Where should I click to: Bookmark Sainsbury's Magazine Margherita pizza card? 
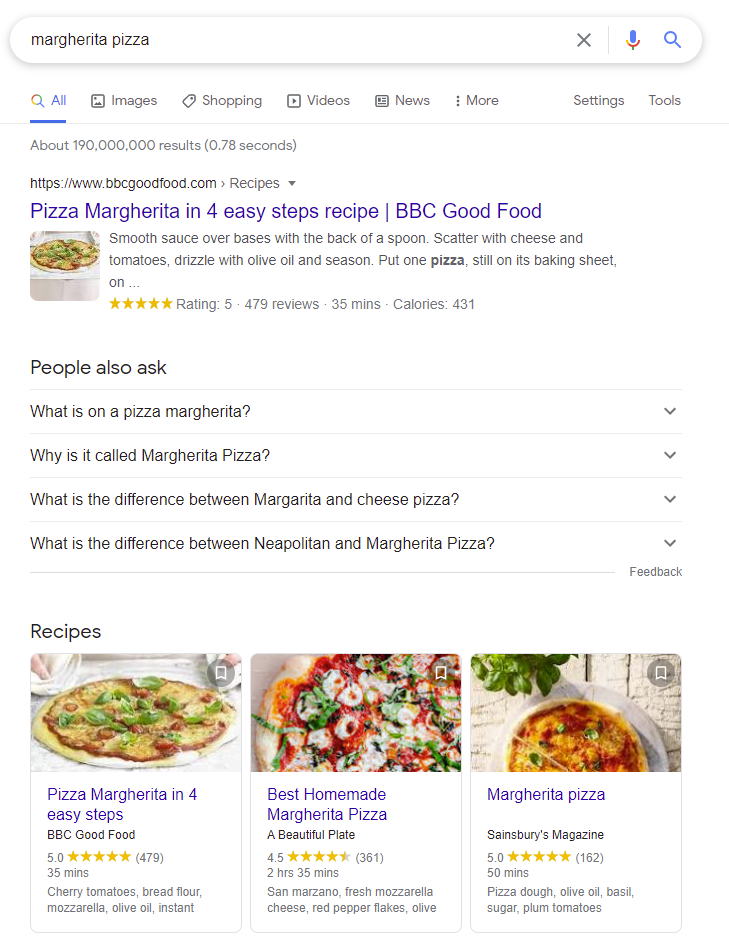(x=661, y=672)
